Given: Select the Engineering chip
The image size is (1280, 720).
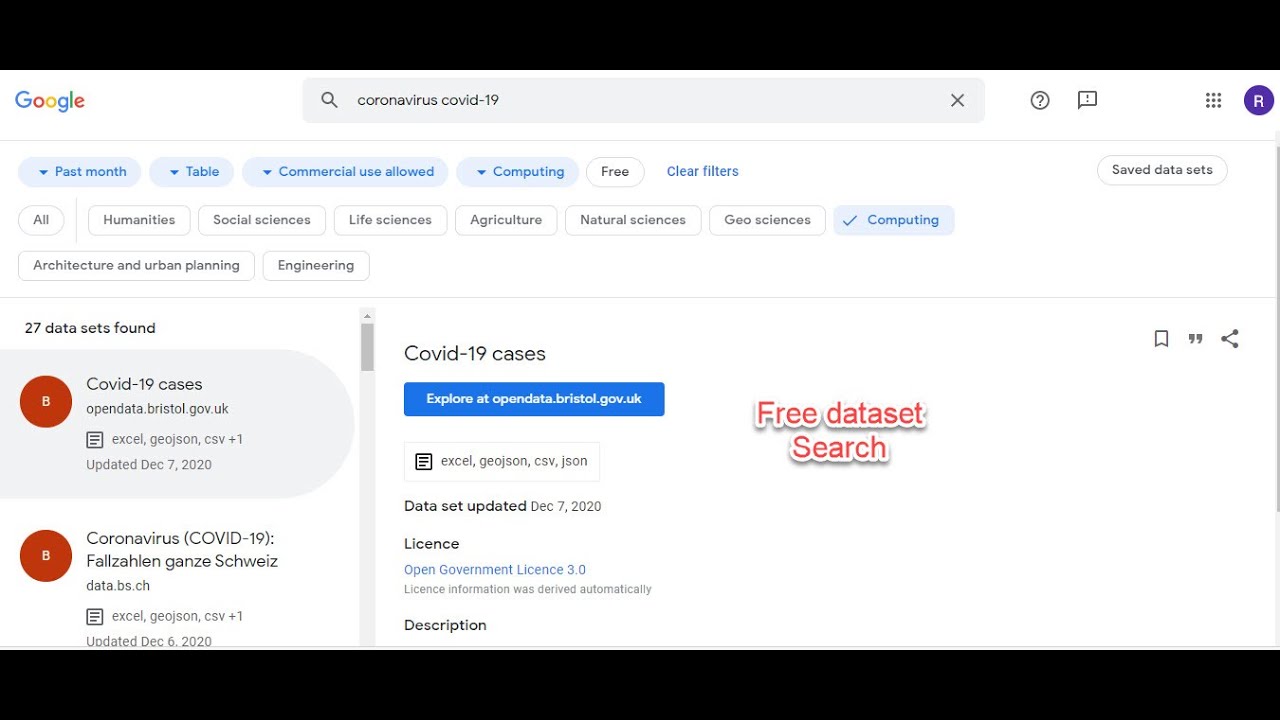Looking at the screenshot, I should tap(316, 266).
